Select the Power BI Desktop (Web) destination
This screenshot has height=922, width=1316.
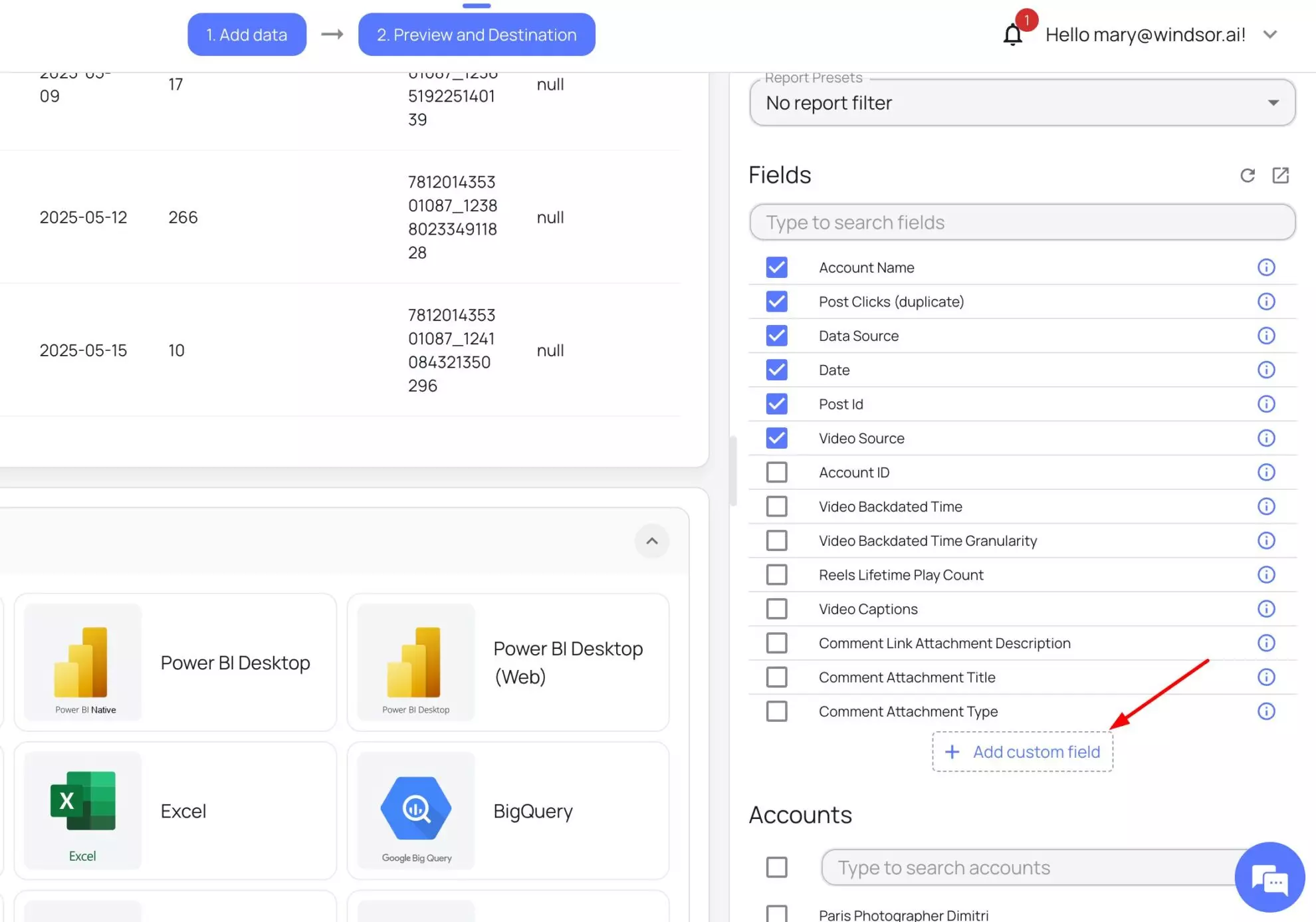[x=508, y=662]
